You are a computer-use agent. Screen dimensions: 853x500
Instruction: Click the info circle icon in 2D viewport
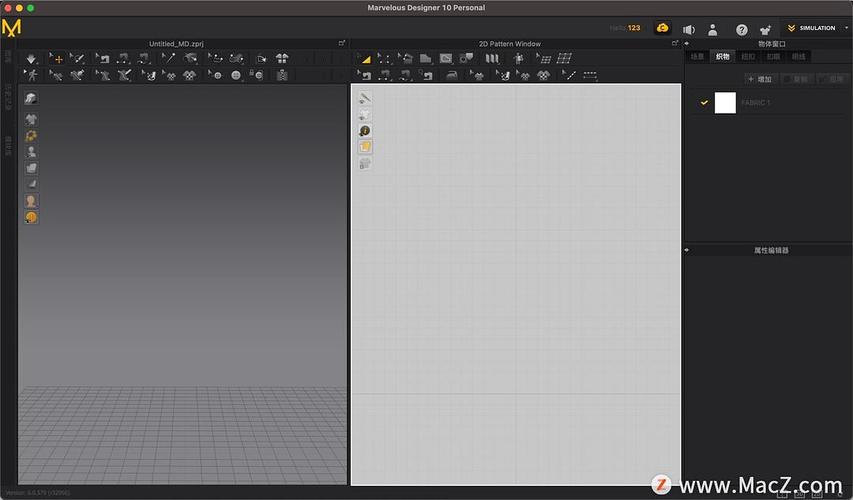click(x=364, y=131)
